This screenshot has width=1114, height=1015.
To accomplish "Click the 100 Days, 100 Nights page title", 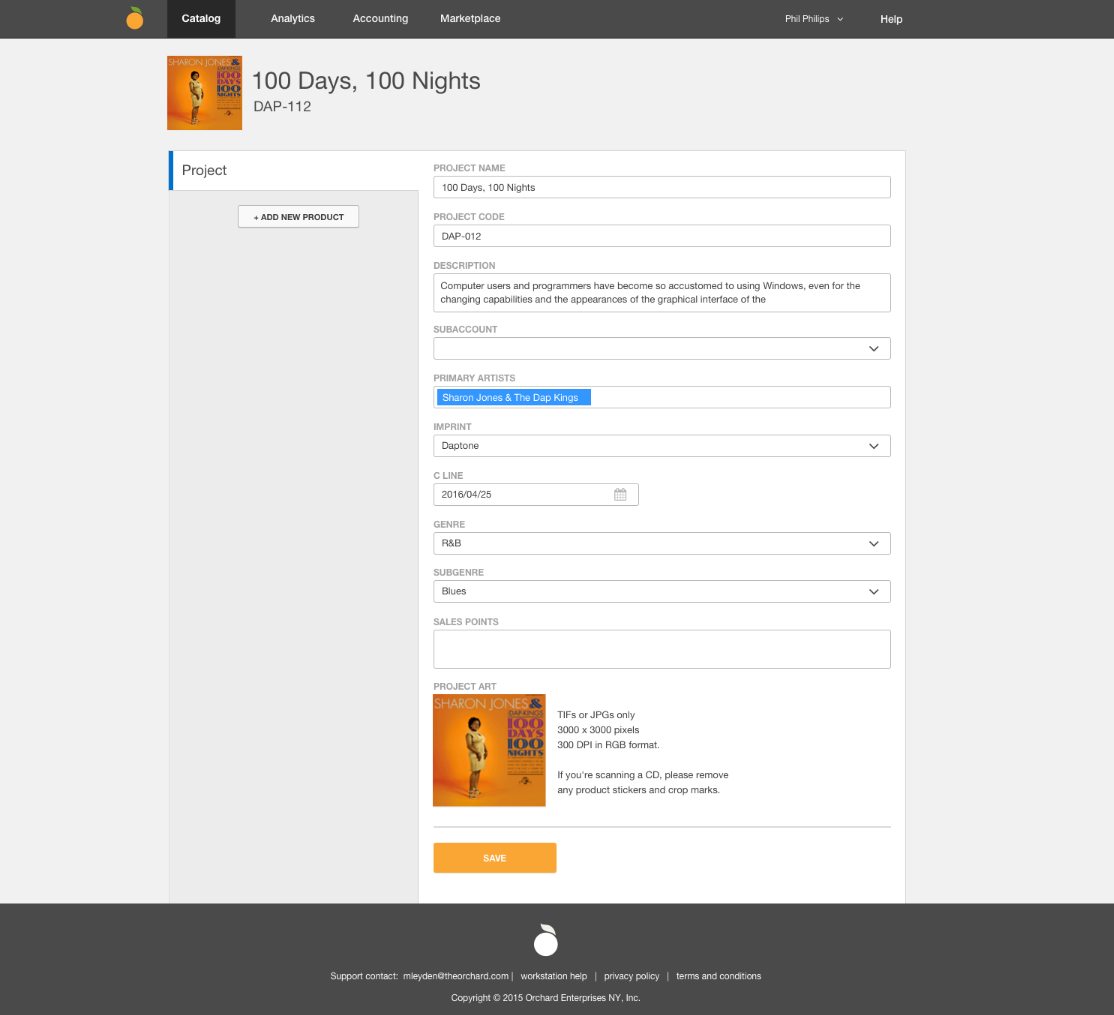I will (366, 81).
